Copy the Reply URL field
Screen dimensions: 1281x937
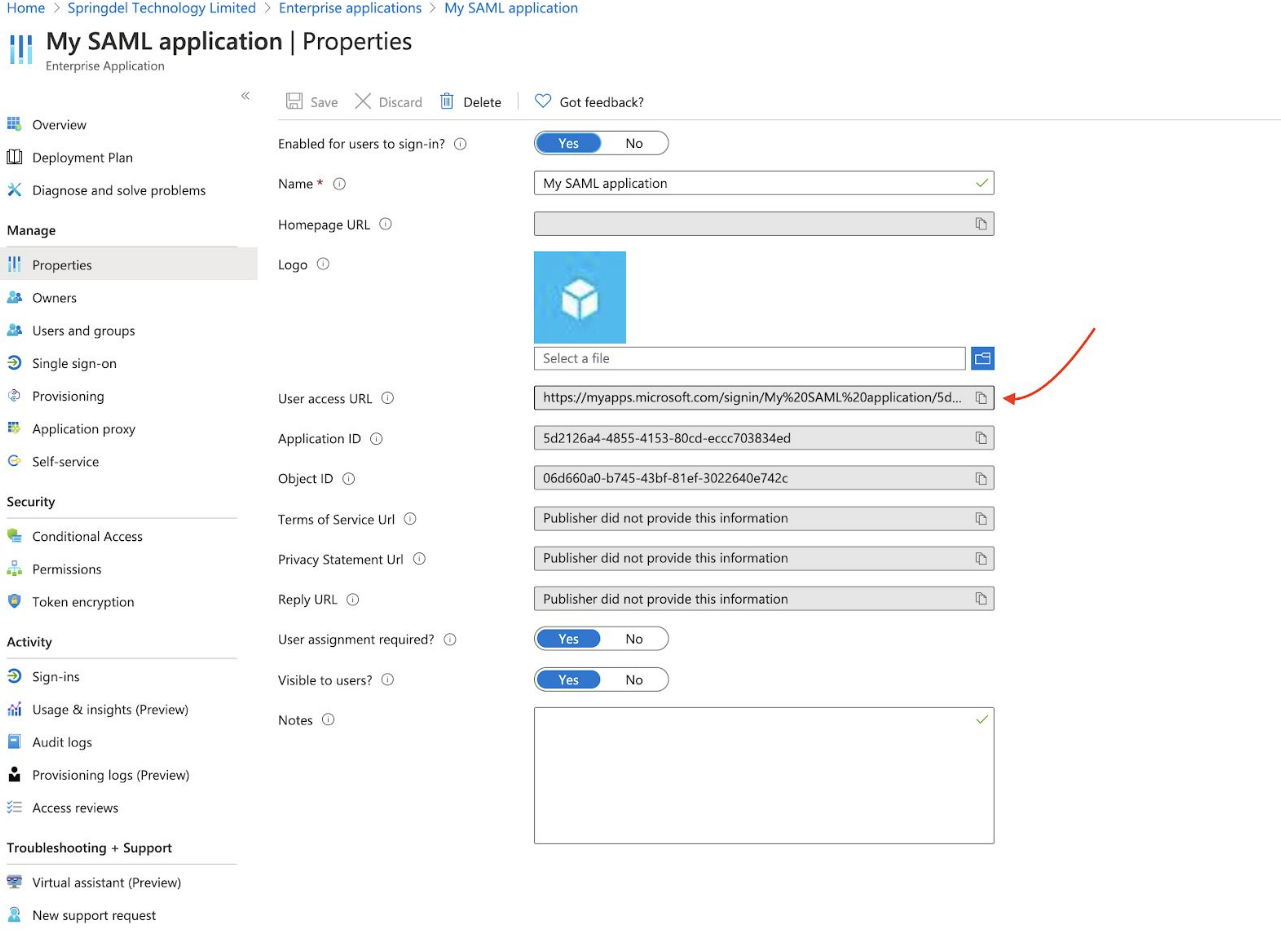981,599
